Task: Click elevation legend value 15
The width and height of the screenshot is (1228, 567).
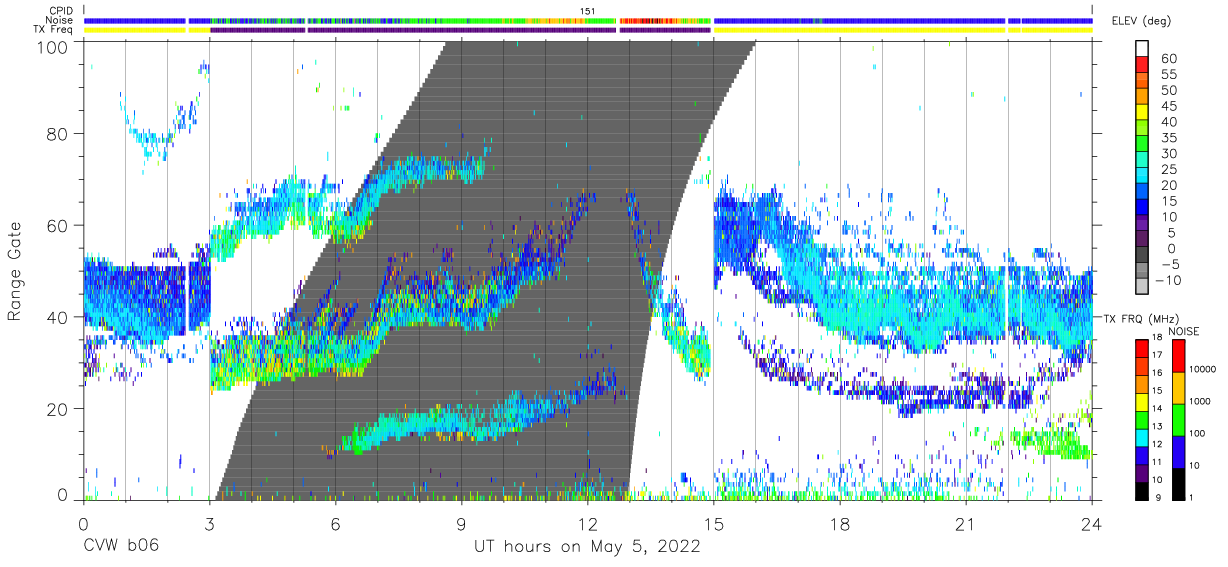Action: point(1168,201)
